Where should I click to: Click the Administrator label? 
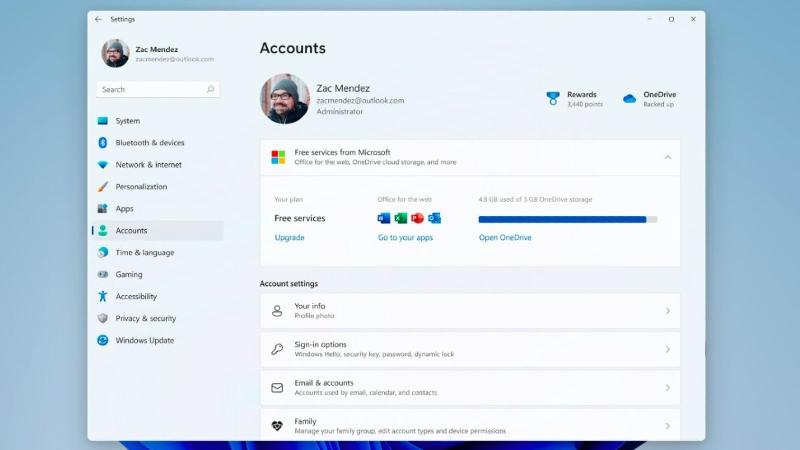[x=340, y=112]
